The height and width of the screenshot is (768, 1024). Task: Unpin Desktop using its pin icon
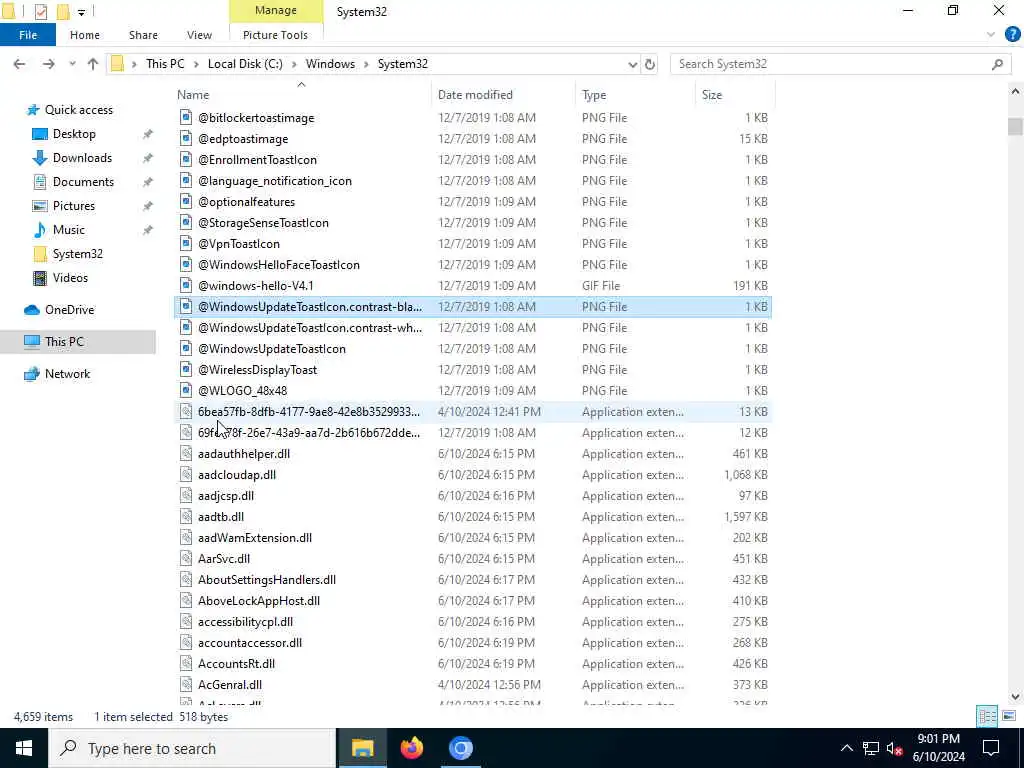point(148,134)
